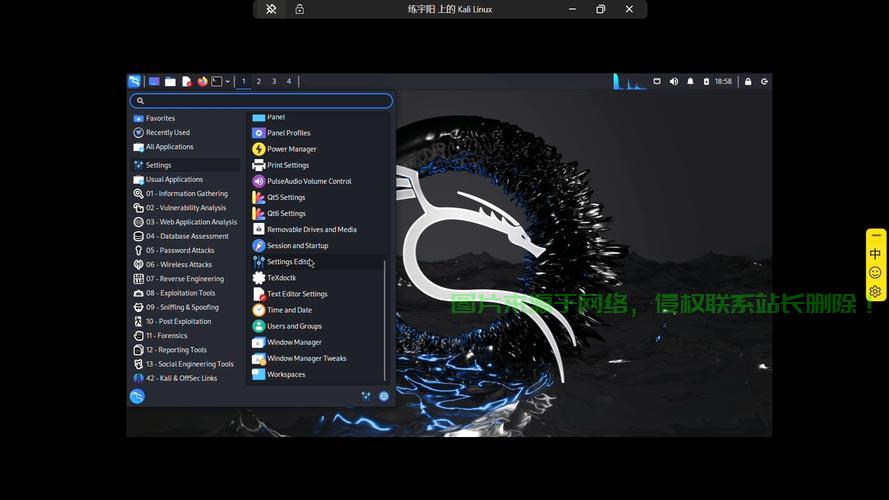This screenshot has width=889, height=500.
Task: Open the file manager panel icon
Action: point(170,81)
